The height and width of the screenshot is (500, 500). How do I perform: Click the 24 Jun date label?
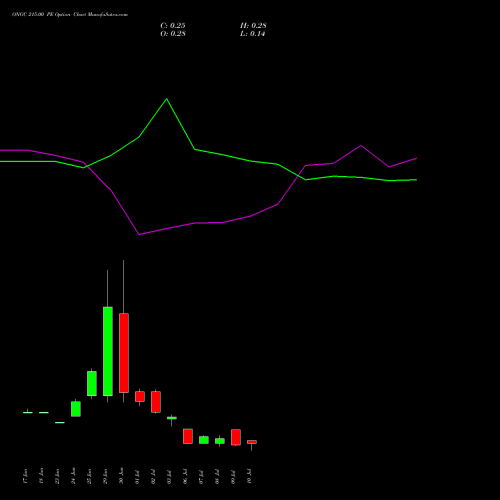click(x=73, y=476)
